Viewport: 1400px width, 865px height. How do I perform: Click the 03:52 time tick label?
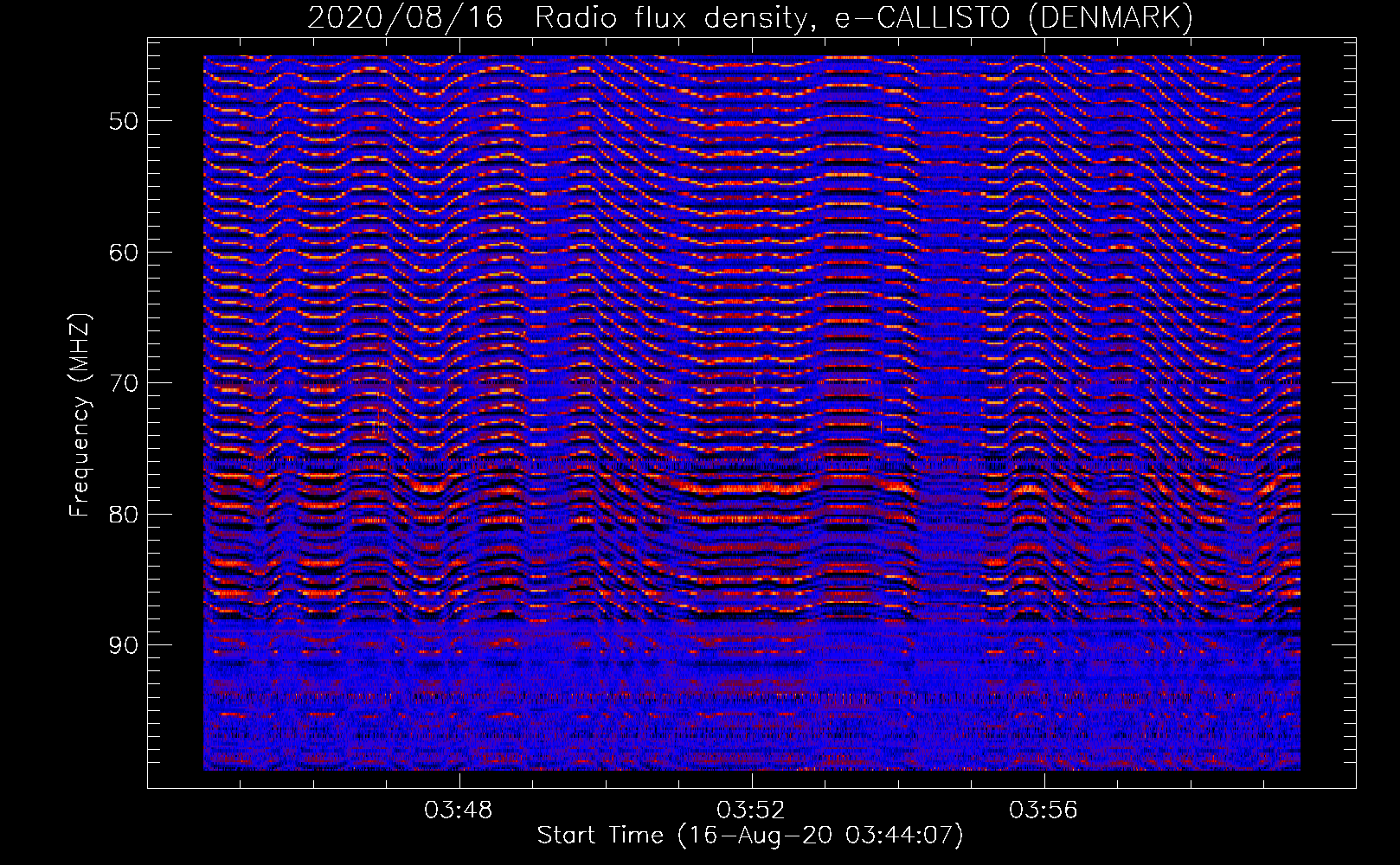(x=751, y=810)
